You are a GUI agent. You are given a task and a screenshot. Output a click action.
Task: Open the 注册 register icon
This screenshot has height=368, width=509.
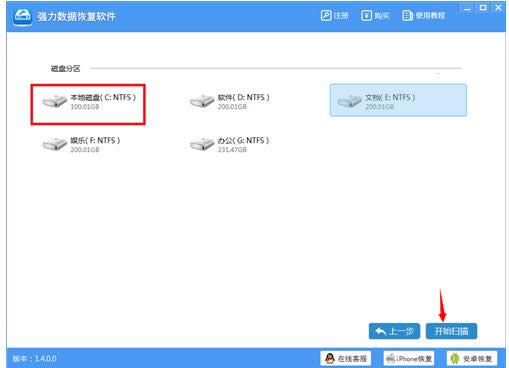click(x=326, y=15)
